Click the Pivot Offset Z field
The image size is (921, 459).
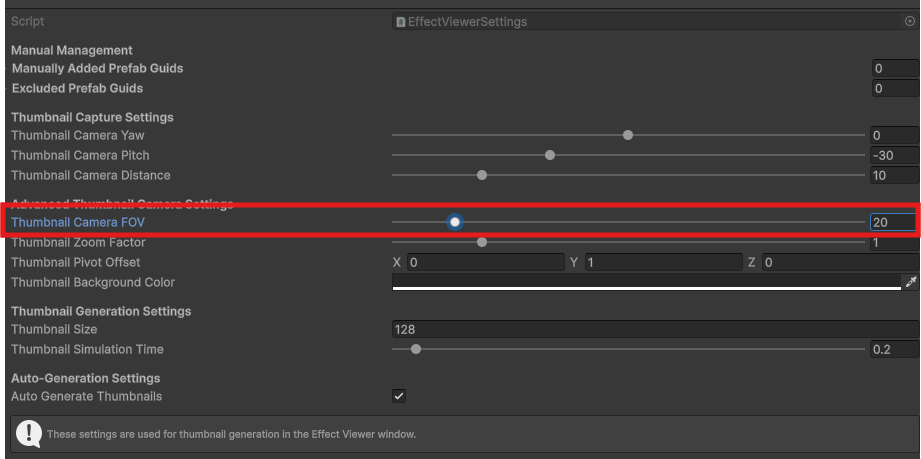click(x=838, y=262)
